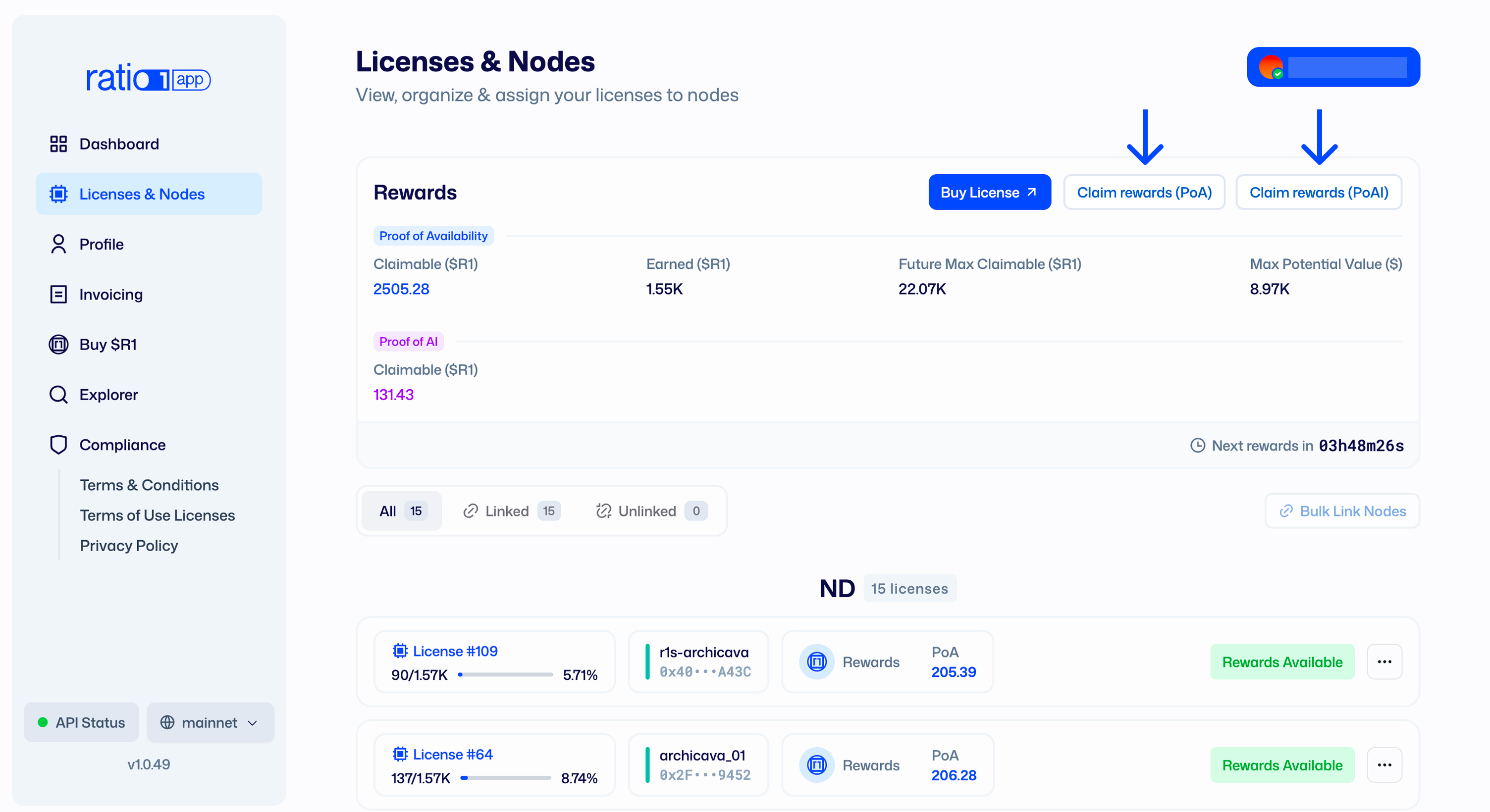
Task: Click the link icon in Linked tab
Action: tap(470, 510)
